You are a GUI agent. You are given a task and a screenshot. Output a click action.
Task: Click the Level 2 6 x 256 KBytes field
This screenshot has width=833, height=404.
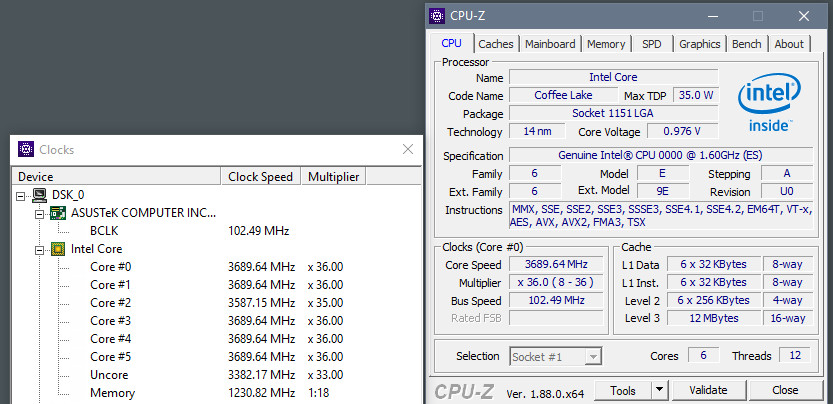[x=714, y=300]
